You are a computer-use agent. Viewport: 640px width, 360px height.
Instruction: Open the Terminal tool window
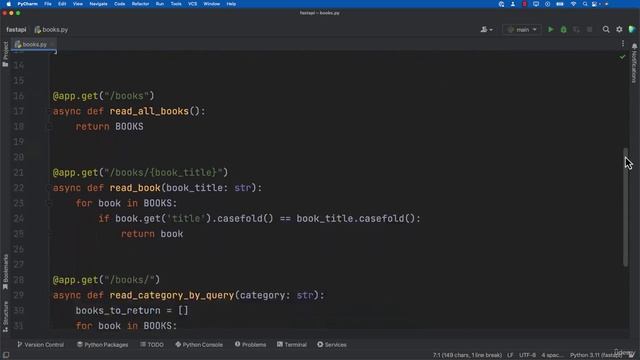[292, 344]
